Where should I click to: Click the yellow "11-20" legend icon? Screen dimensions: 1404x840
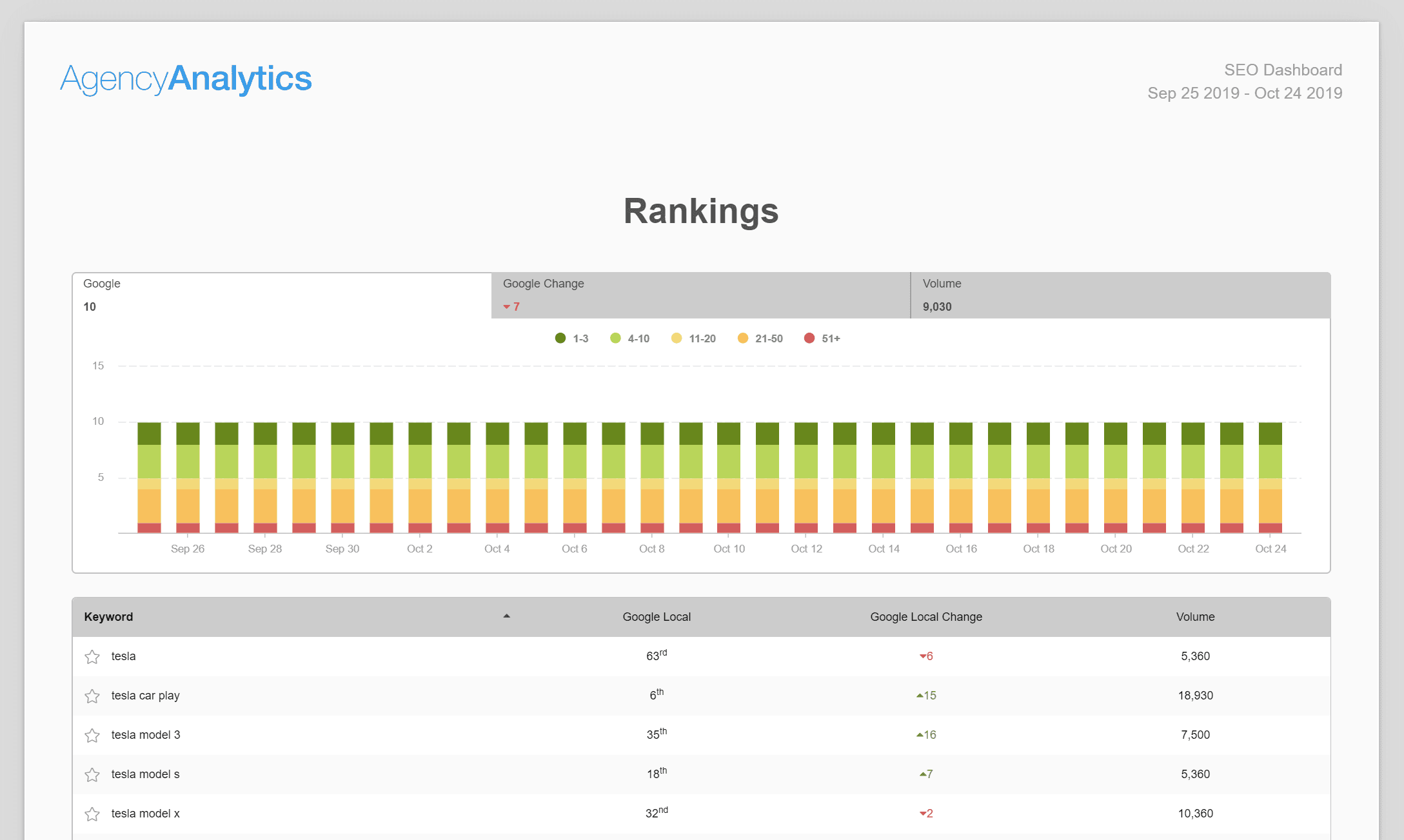tap(677, 338)
